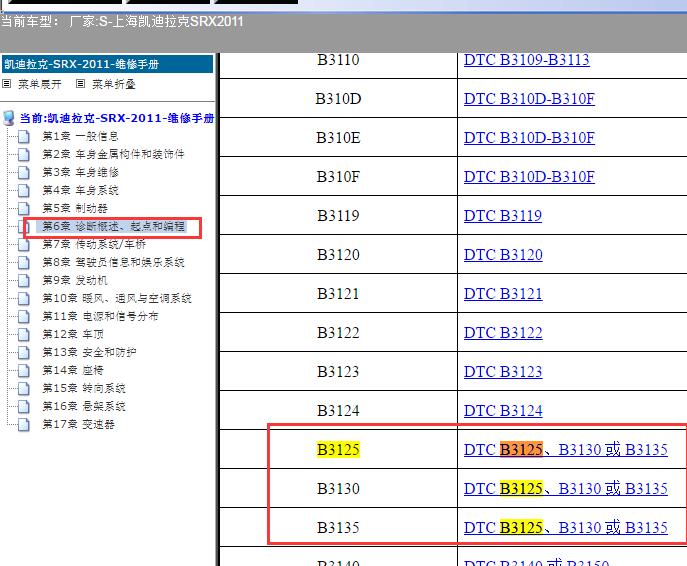Open chapter 第12章 车顶
The image size is (687, 566).
[73, 334]
